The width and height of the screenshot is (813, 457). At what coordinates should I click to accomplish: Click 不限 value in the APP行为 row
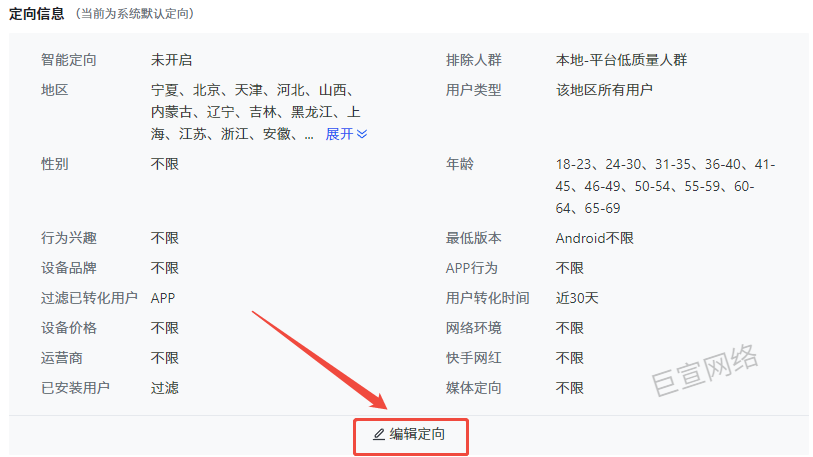[569, 268]
